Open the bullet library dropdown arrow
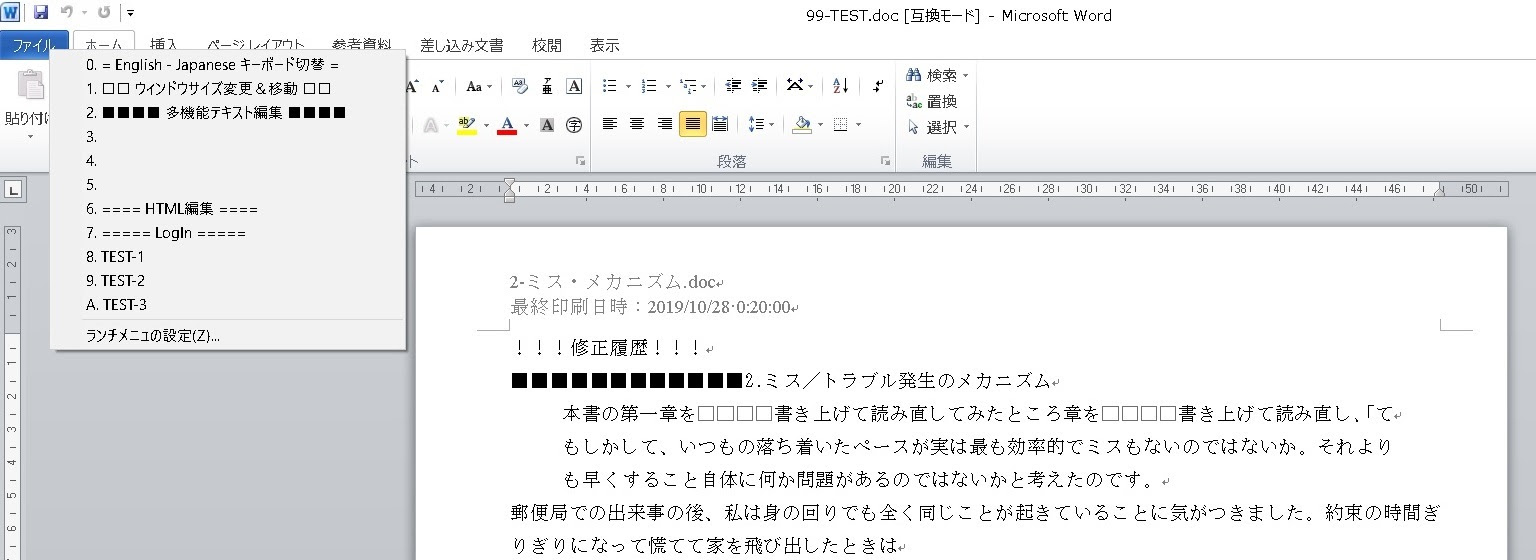Screen dimensions: 1536x560 pyautogui.click(x=626, y=87)
